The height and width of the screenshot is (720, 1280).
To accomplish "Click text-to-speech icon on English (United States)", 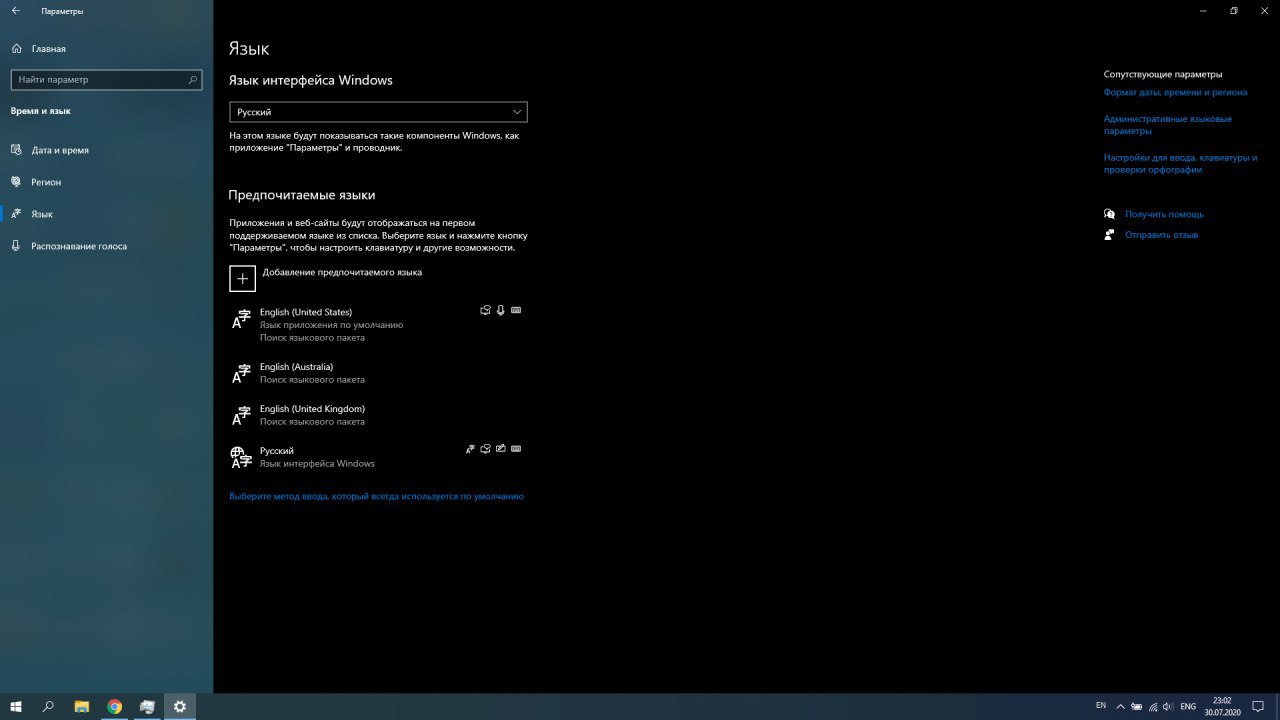I will (x=485, y=310).
